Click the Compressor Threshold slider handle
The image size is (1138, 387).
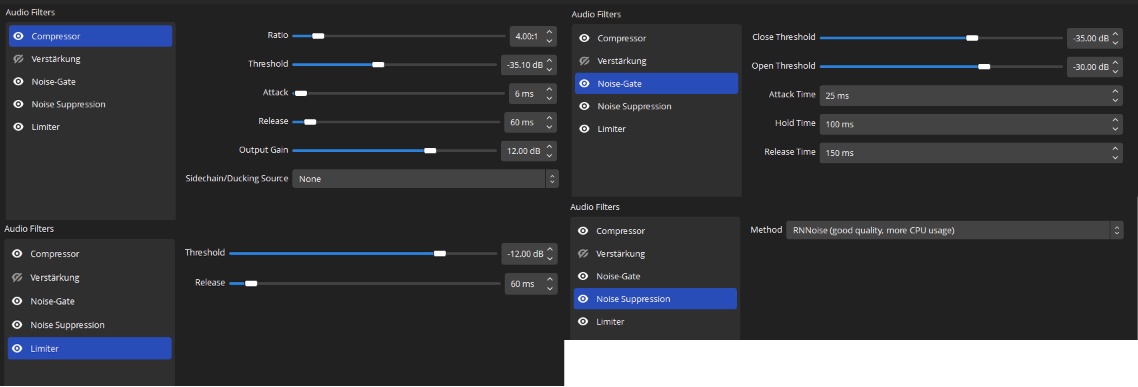tap(377, 65)
